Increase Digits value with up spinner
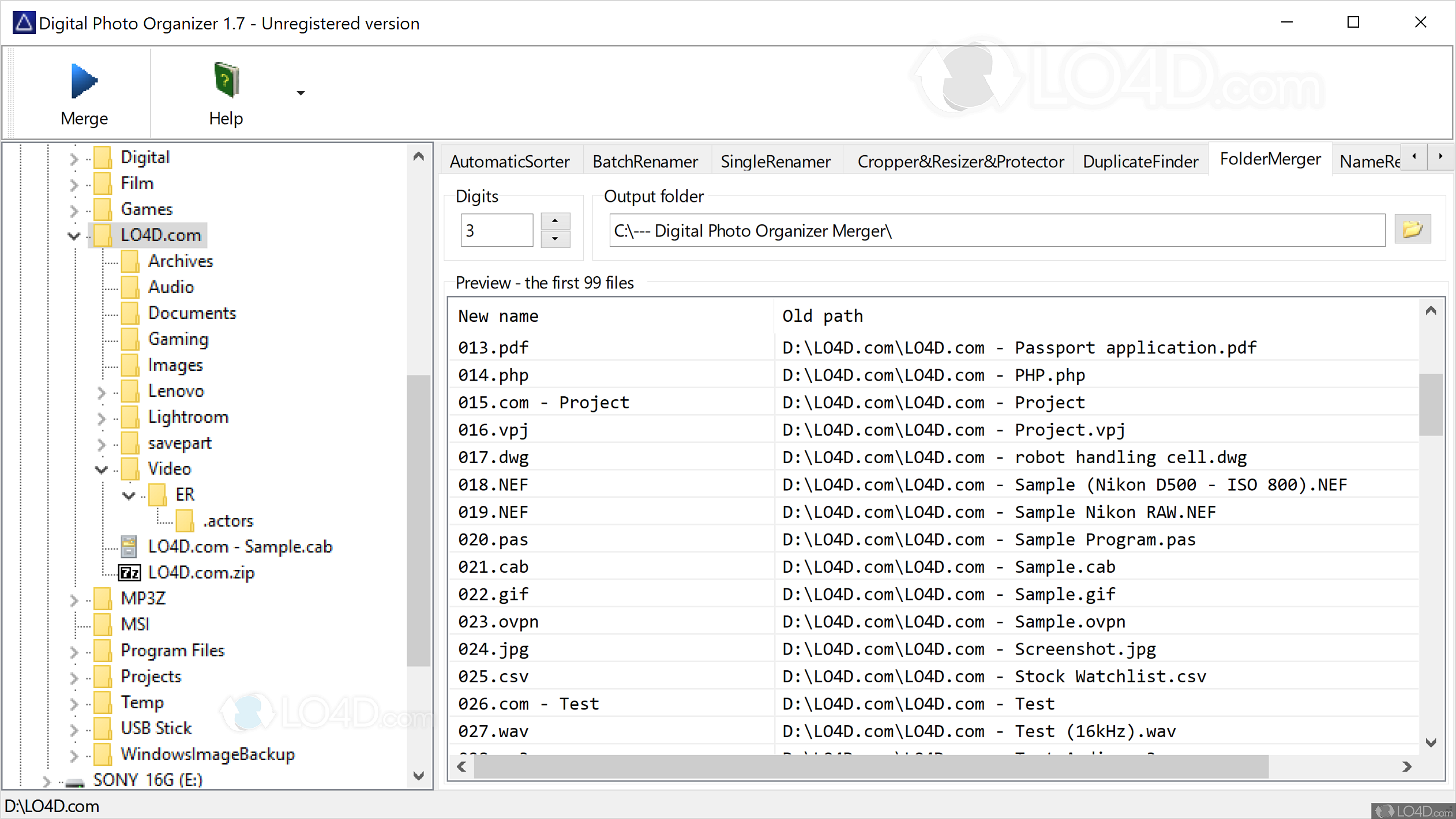 (x=555, y=221)
